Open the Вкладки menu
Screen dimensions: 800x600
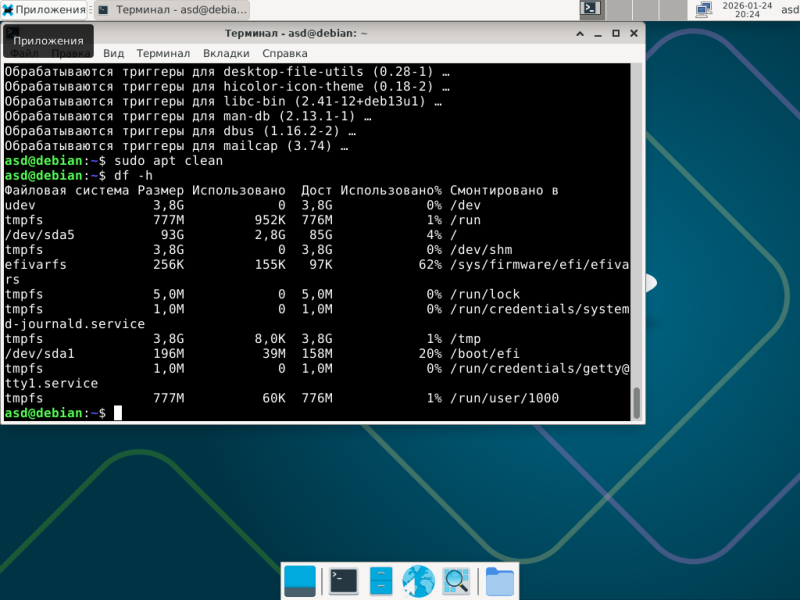(226, 53)
